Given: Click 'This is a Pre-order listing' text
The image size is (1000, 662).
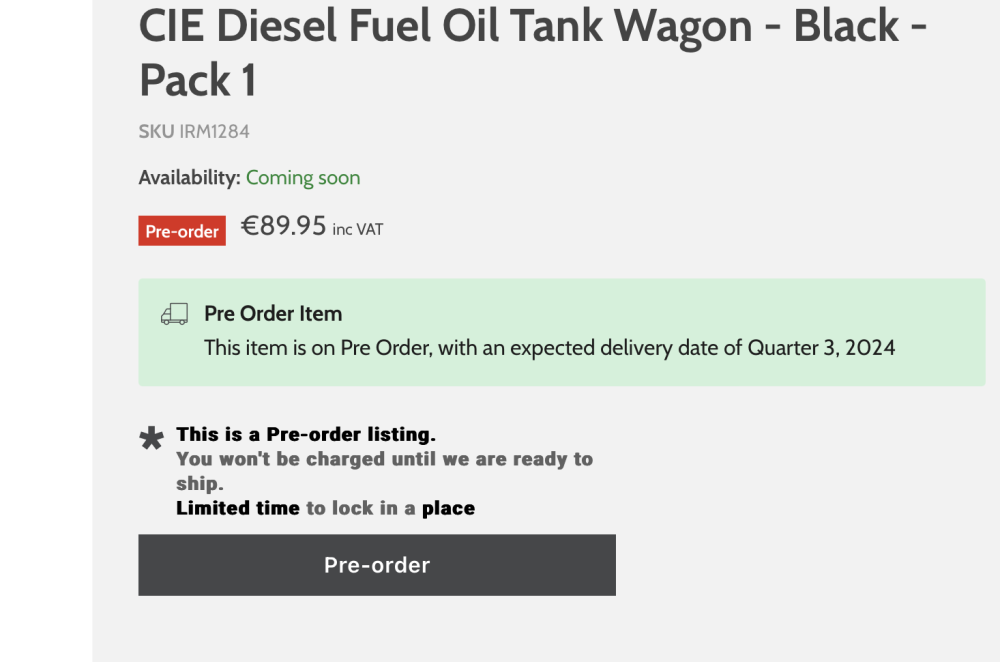Looking at the screenshot, I should click(x=306, y=435).
